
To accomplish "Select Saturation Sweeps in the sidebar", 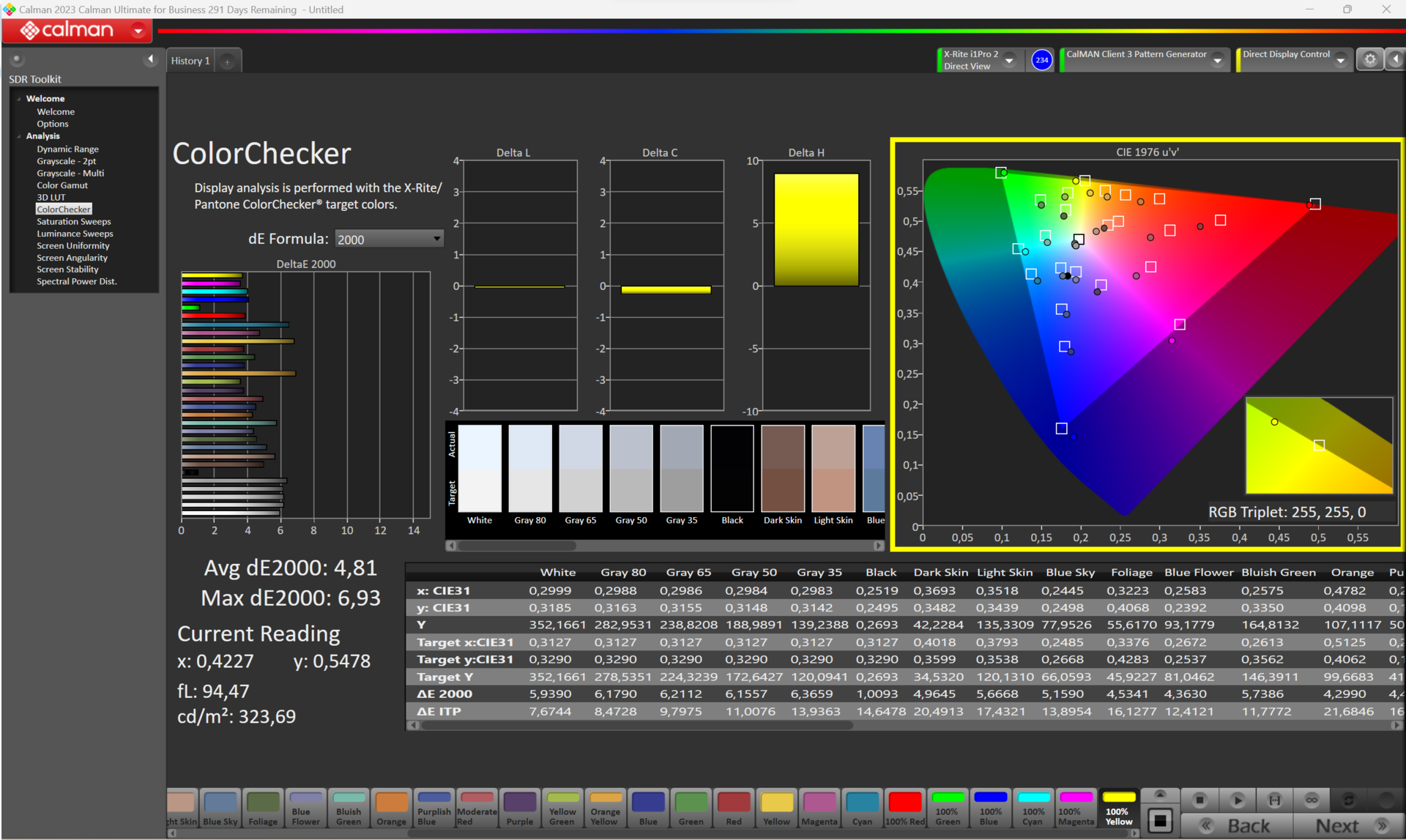I will [x=74, y=221].
